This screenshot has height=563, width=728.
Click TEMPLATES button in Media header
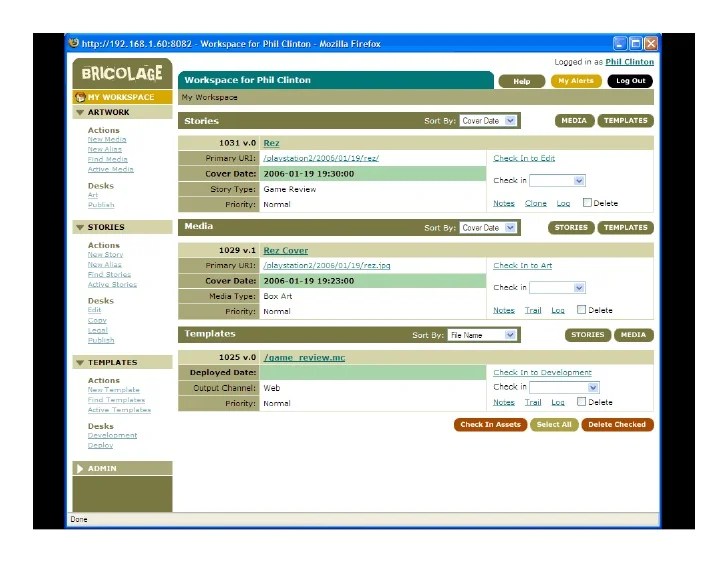coord(625,228)
